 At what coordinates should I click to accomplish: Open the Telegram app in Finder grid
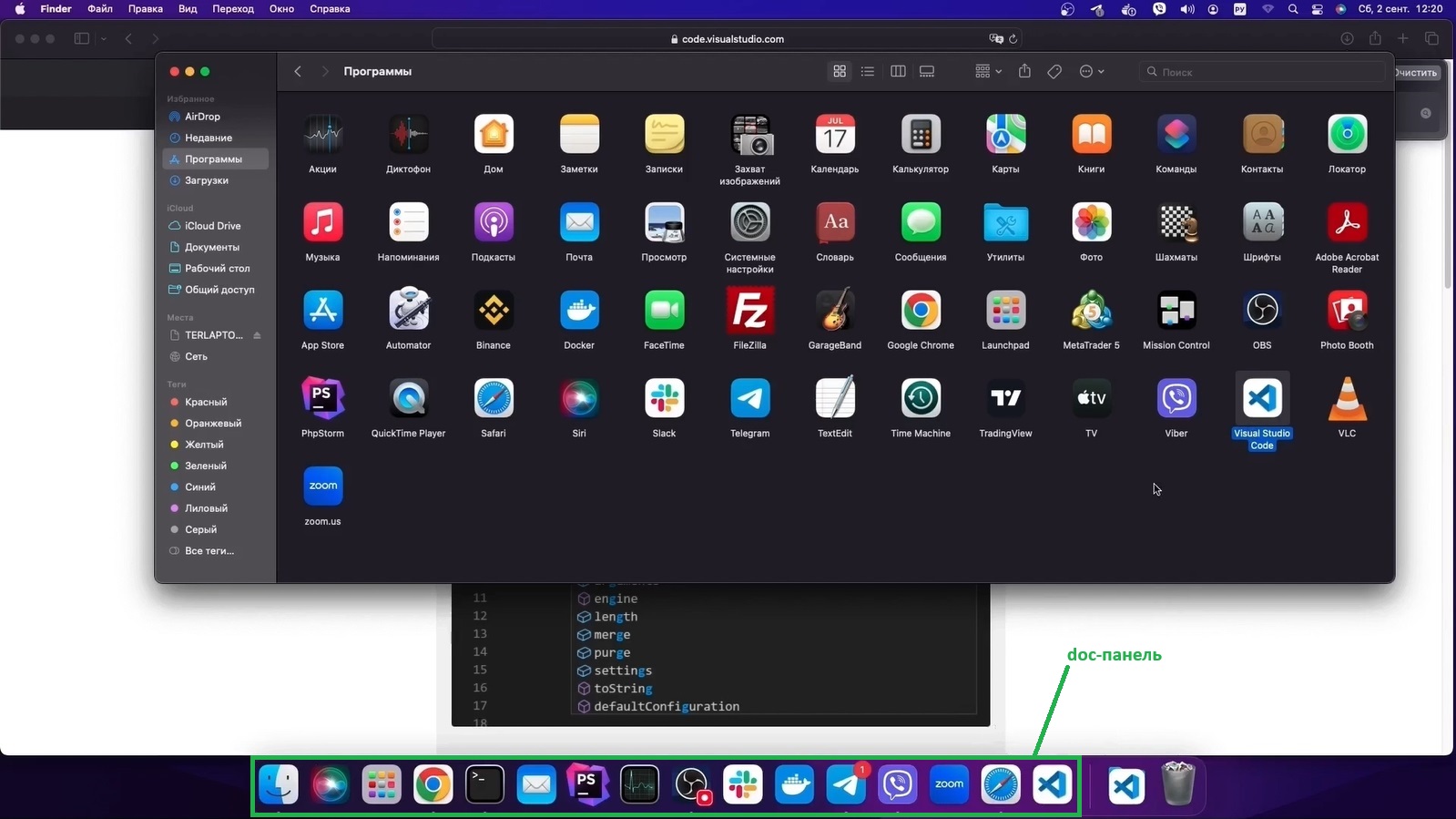(x=749, y=398)
